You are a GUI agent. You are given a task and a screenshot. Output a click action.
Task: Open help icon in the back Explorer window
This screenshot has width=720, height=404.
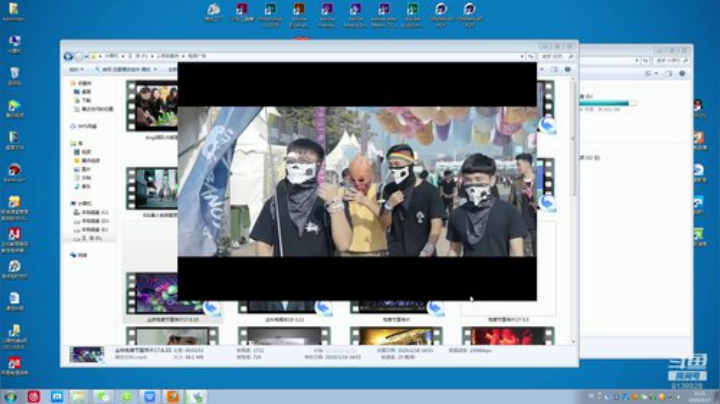[682, 73]
